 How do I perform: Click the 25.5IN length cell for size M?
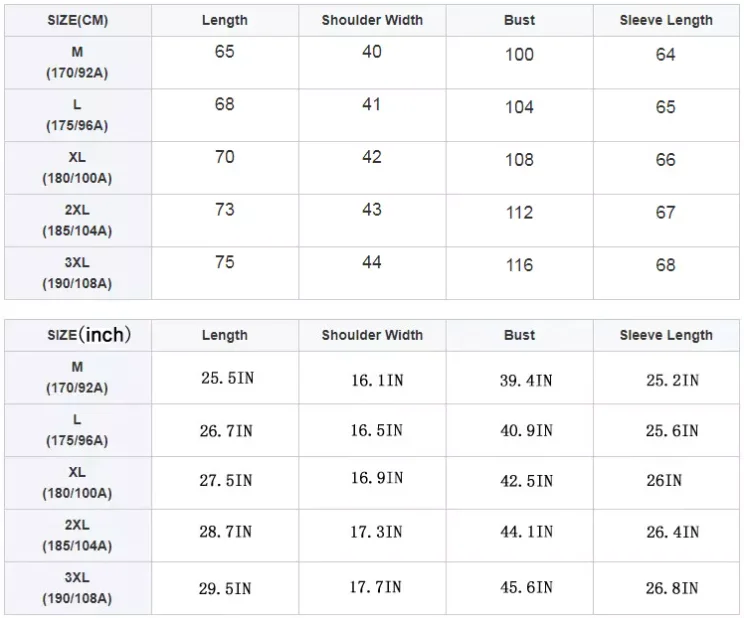tap(226, 380)
